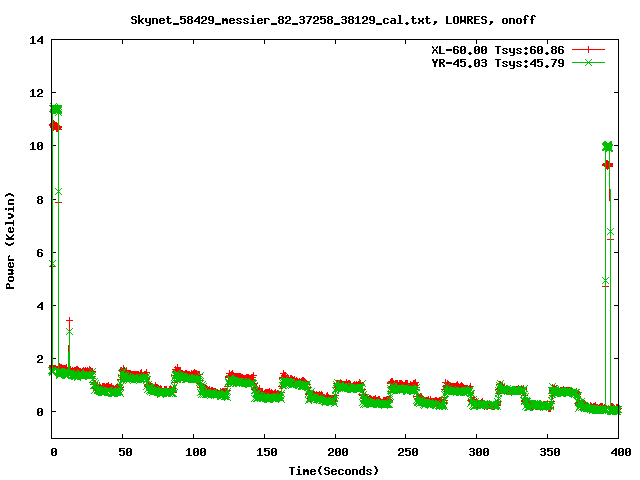Click the Time(Seconds) axis label

[x=333, y=471]
